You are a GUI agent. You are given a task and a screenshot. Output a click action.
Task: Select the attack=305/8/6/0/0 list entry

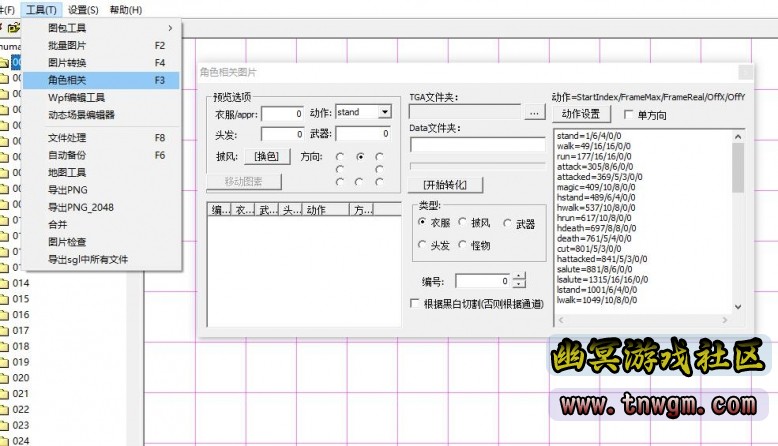[x=595, y=167]
